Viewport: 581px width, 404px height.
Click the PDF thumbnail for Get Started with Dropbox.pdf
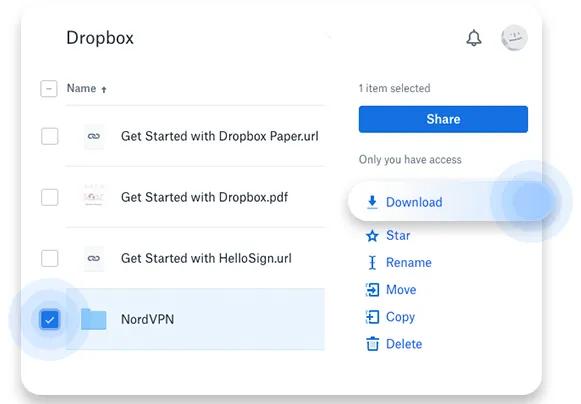94,196
